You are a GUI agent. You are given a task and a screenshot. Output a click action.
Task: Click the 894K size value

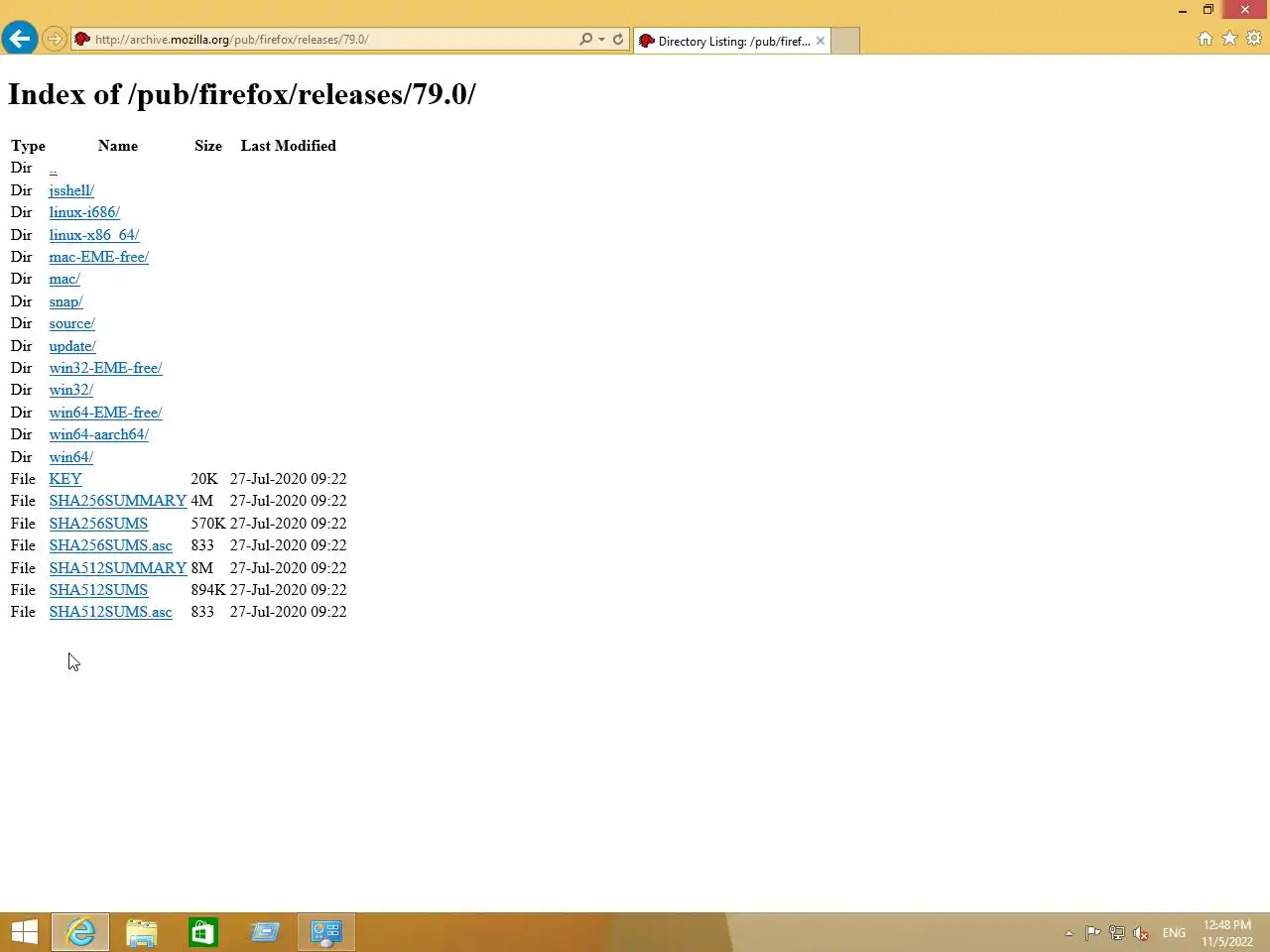(208, 590)
